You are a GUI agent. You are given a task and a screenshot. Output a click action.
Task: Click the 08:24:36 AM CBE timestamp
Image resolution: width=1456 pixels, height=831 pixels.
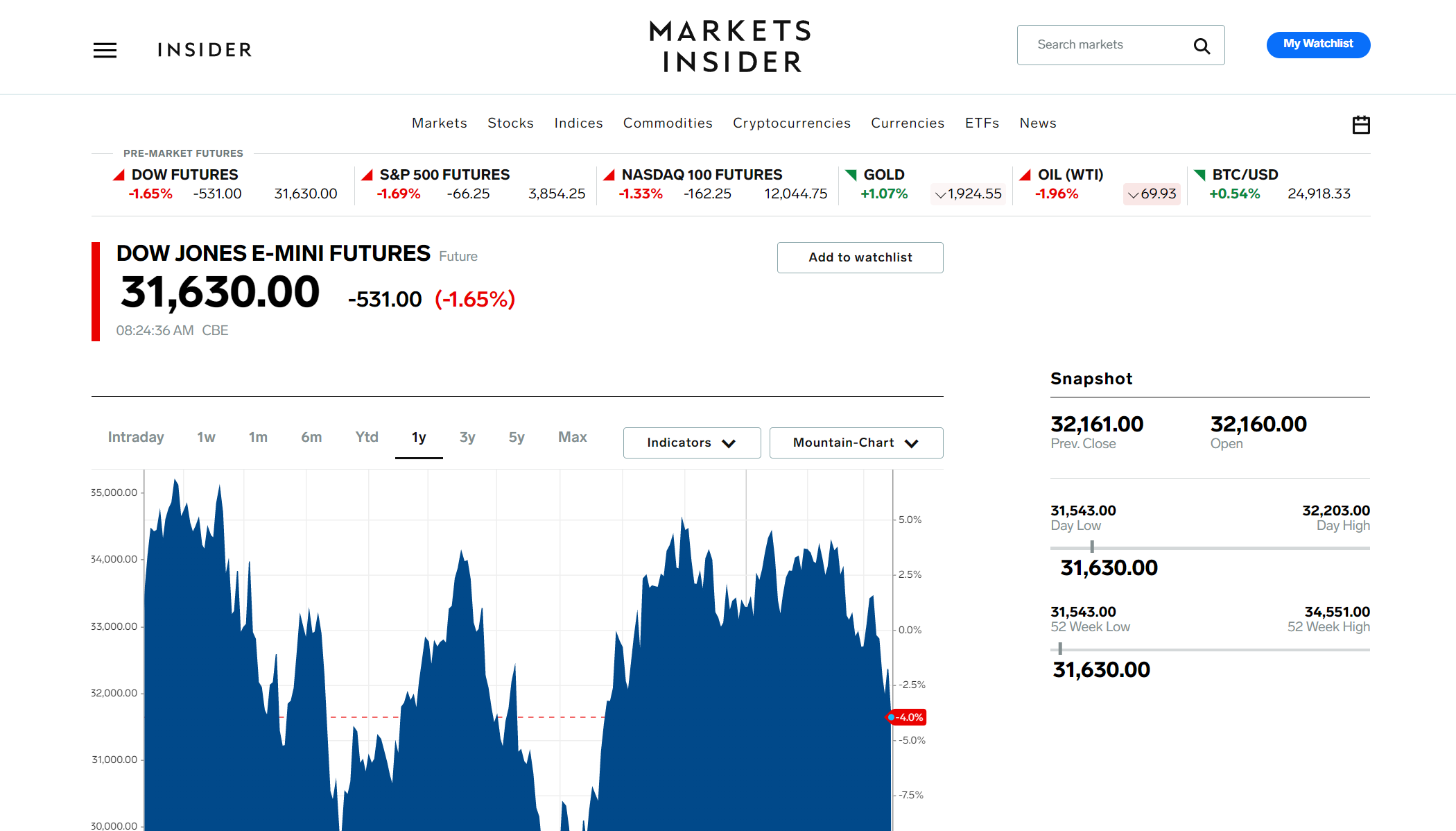[172, 331]
